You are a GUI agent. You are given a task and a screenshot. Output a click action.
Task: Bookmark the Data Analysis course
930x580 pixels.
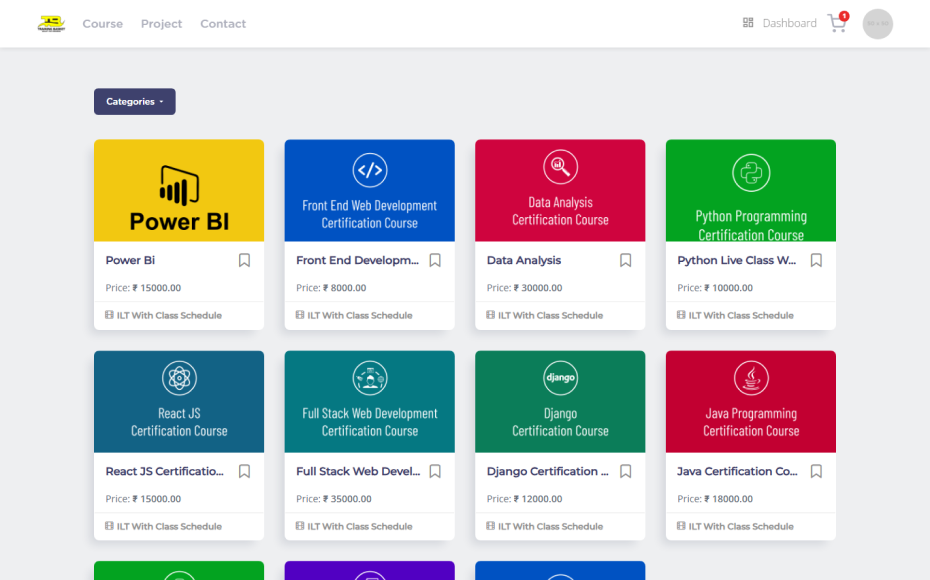[626, 260]
